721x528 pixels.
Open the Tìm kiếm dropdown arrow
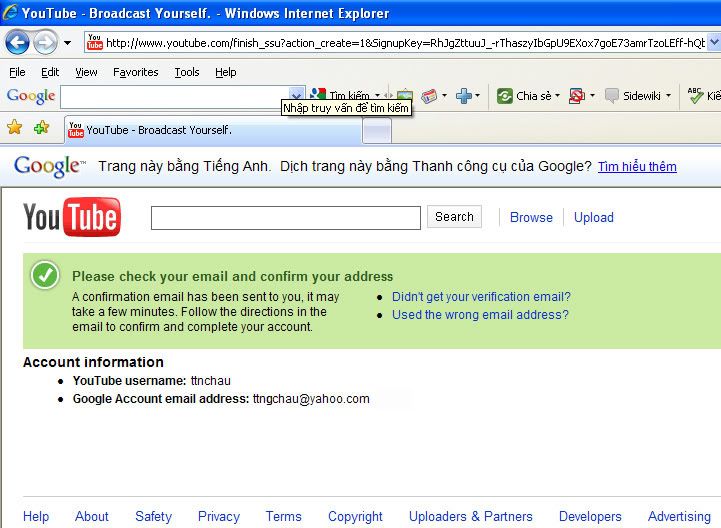pyautogui.click(x=377, y=95)
